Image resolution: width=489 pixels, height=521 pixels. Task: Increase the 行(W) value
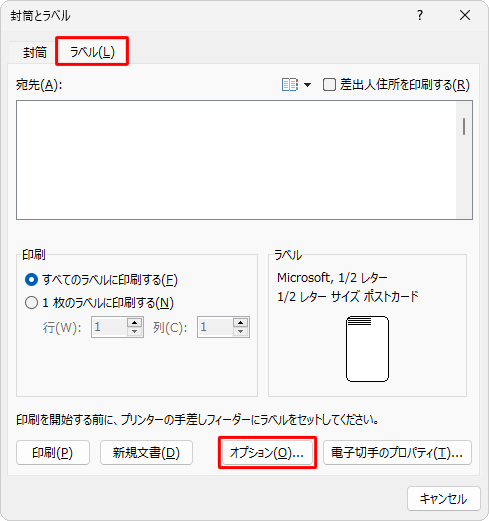(x=135, y=322)
